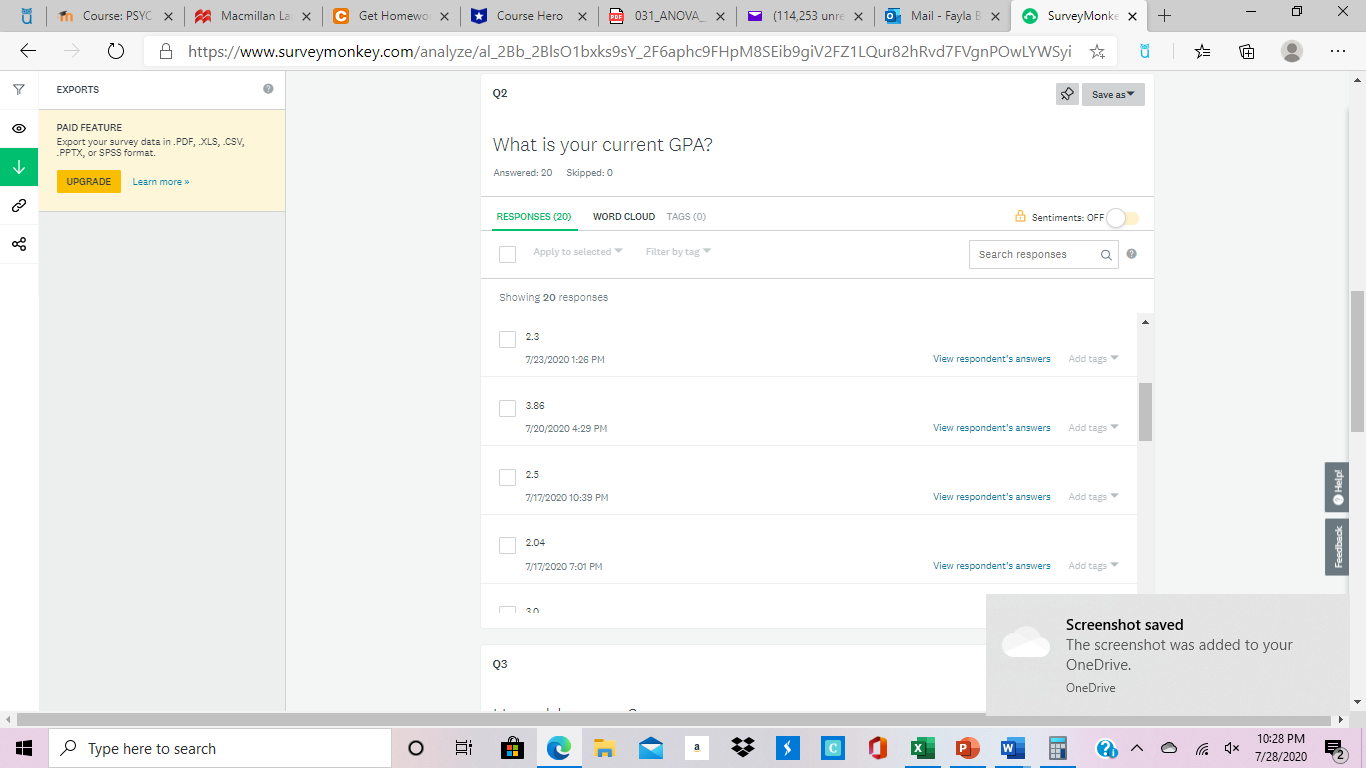Open the filter funnel icon in left sidebar
Screen dimensions: 1366x768
pos(19,90)
